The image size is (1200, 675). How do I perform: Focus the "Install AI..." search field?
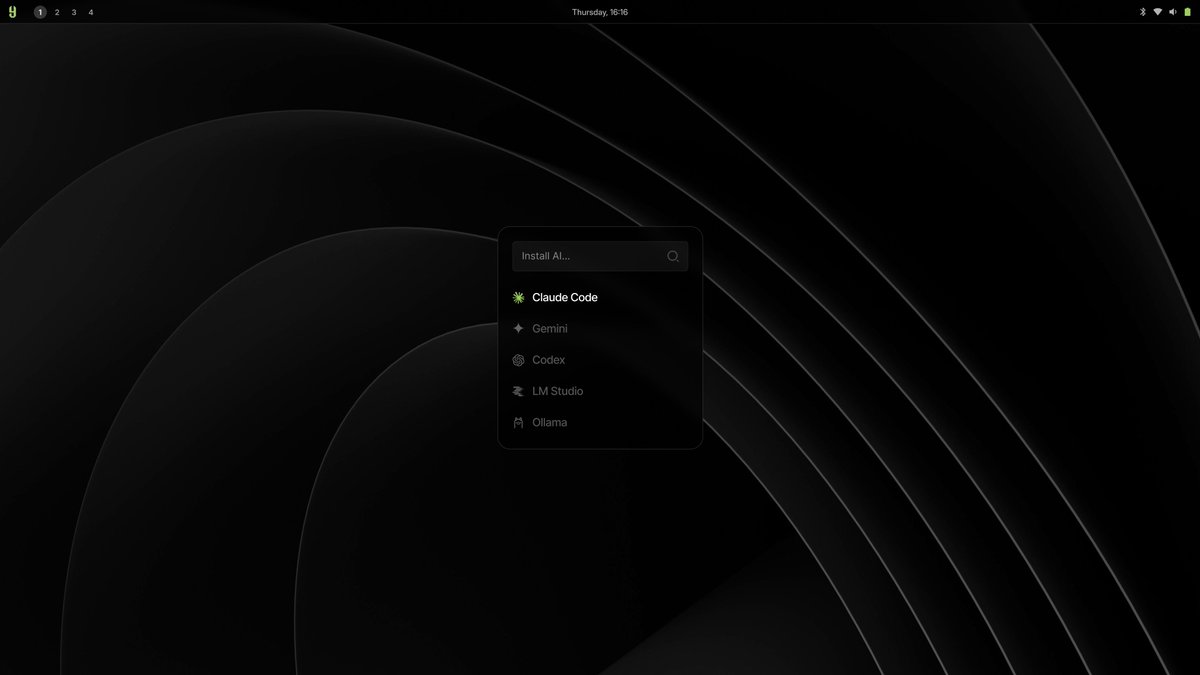(x=600, y=256)
